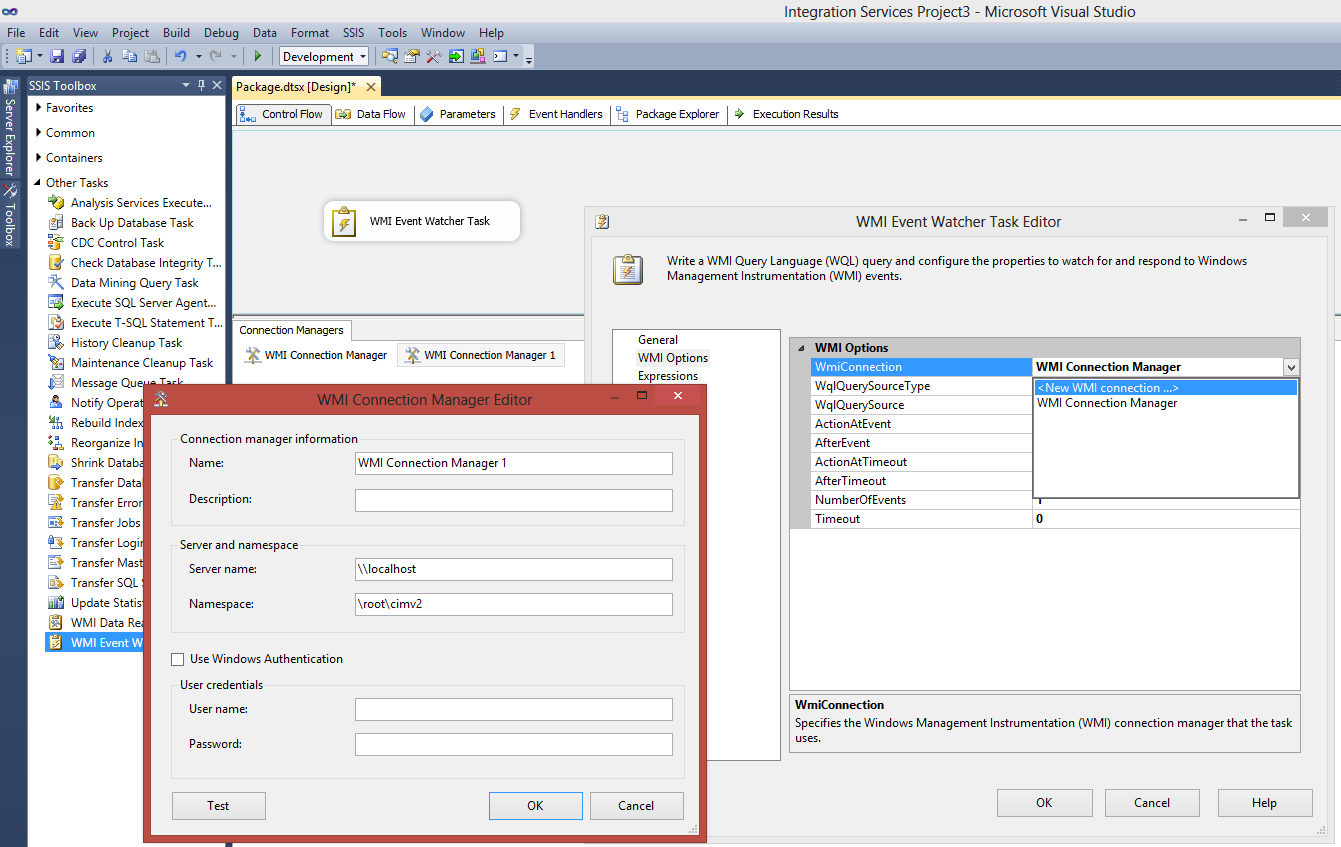The height and width of the screenshot is (847, 1341).
Task: Open the File menu
Action: point(16,33)
